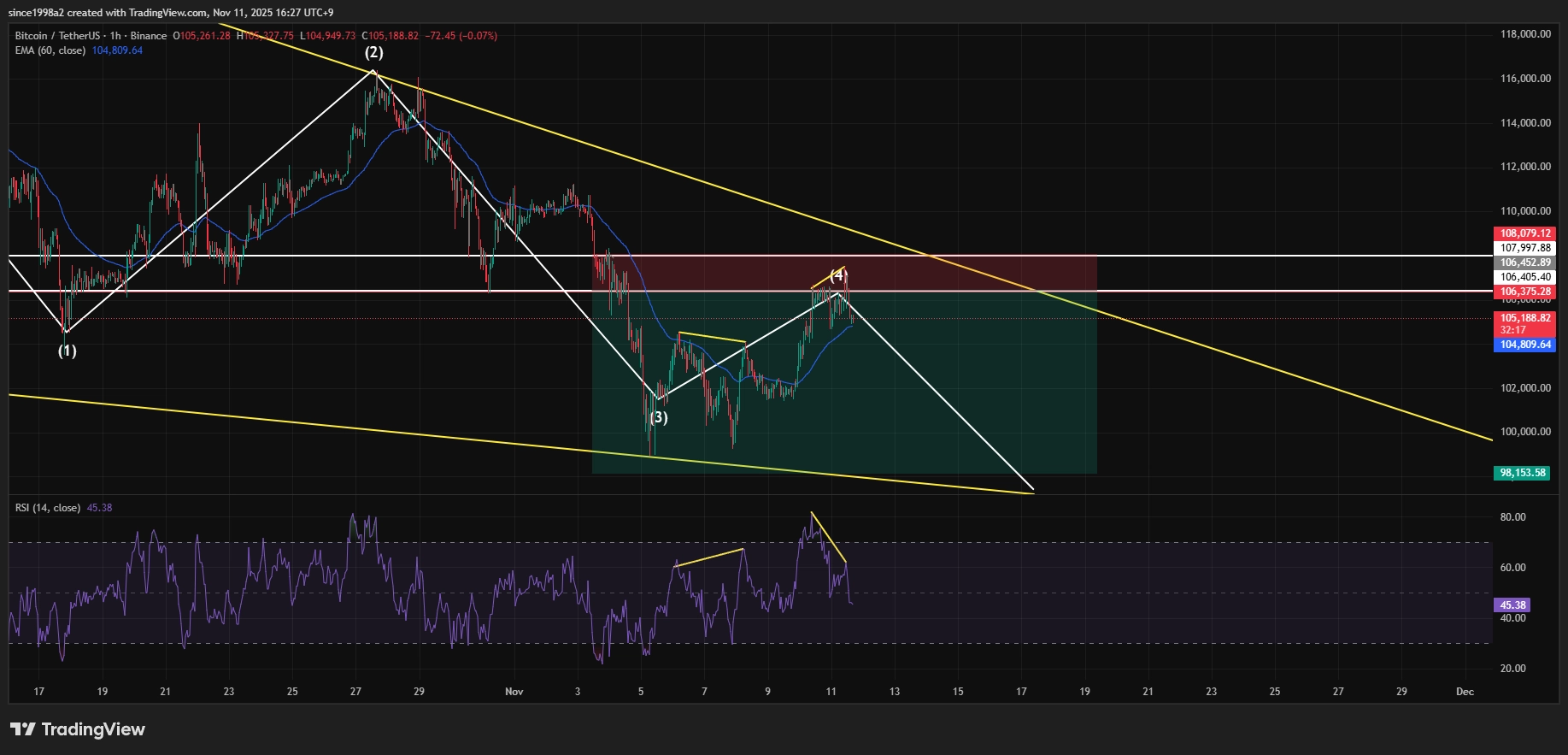The image size is (1568, 755).
Task: Click the 100,000.00 price axis label
Action: (x=1525, y=432)
